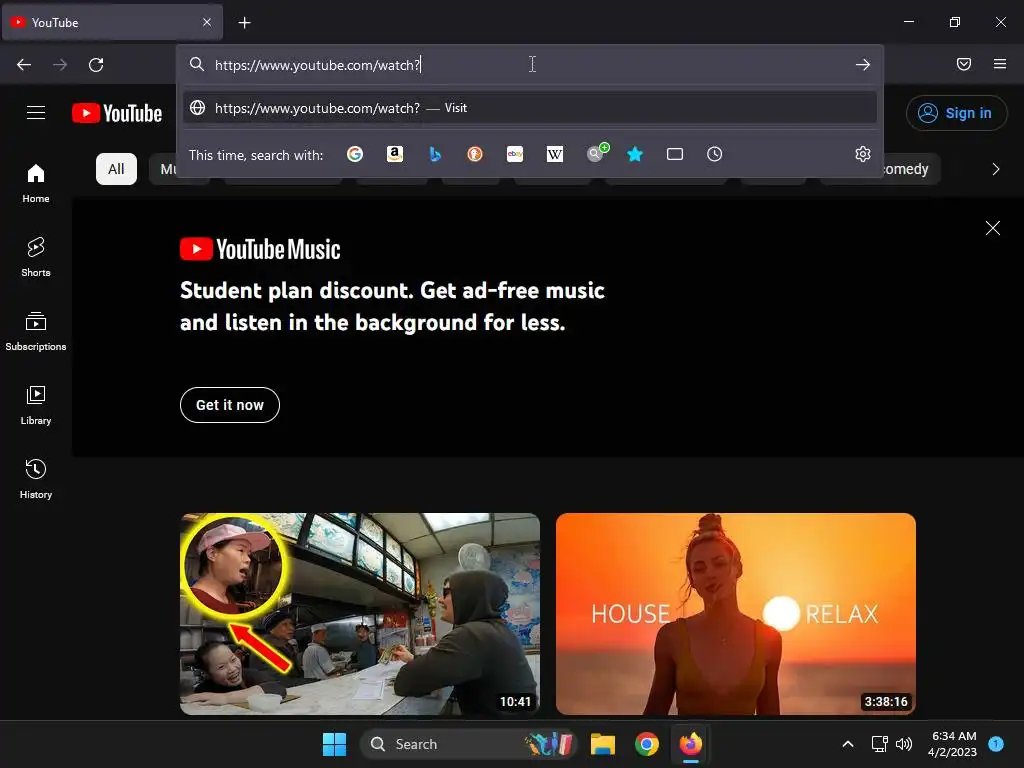This screenshot has width=1024, height=768.
Task: Select the All filter chip
Action: tap(116, 169)
